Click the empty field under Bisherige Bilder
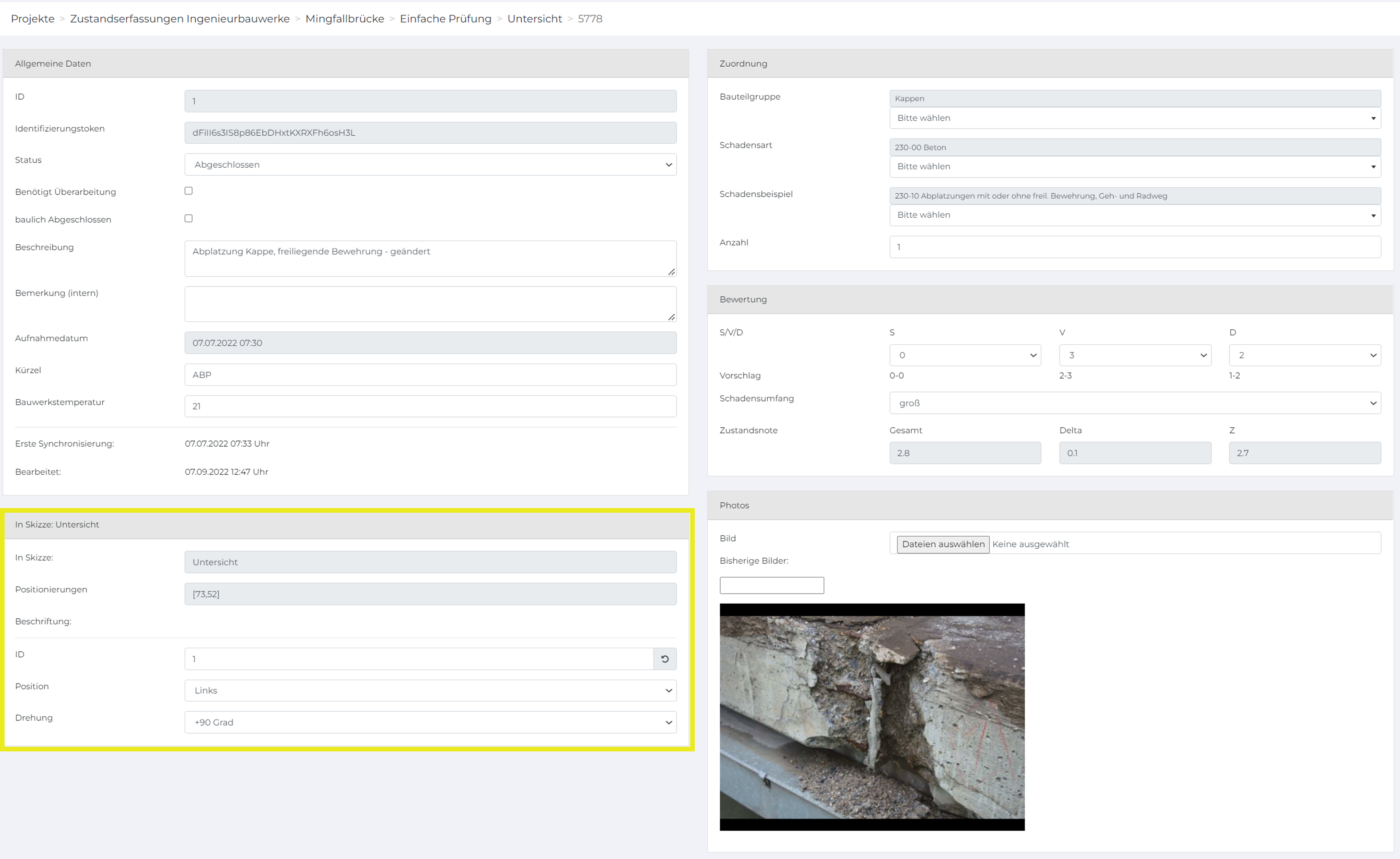 771,586
